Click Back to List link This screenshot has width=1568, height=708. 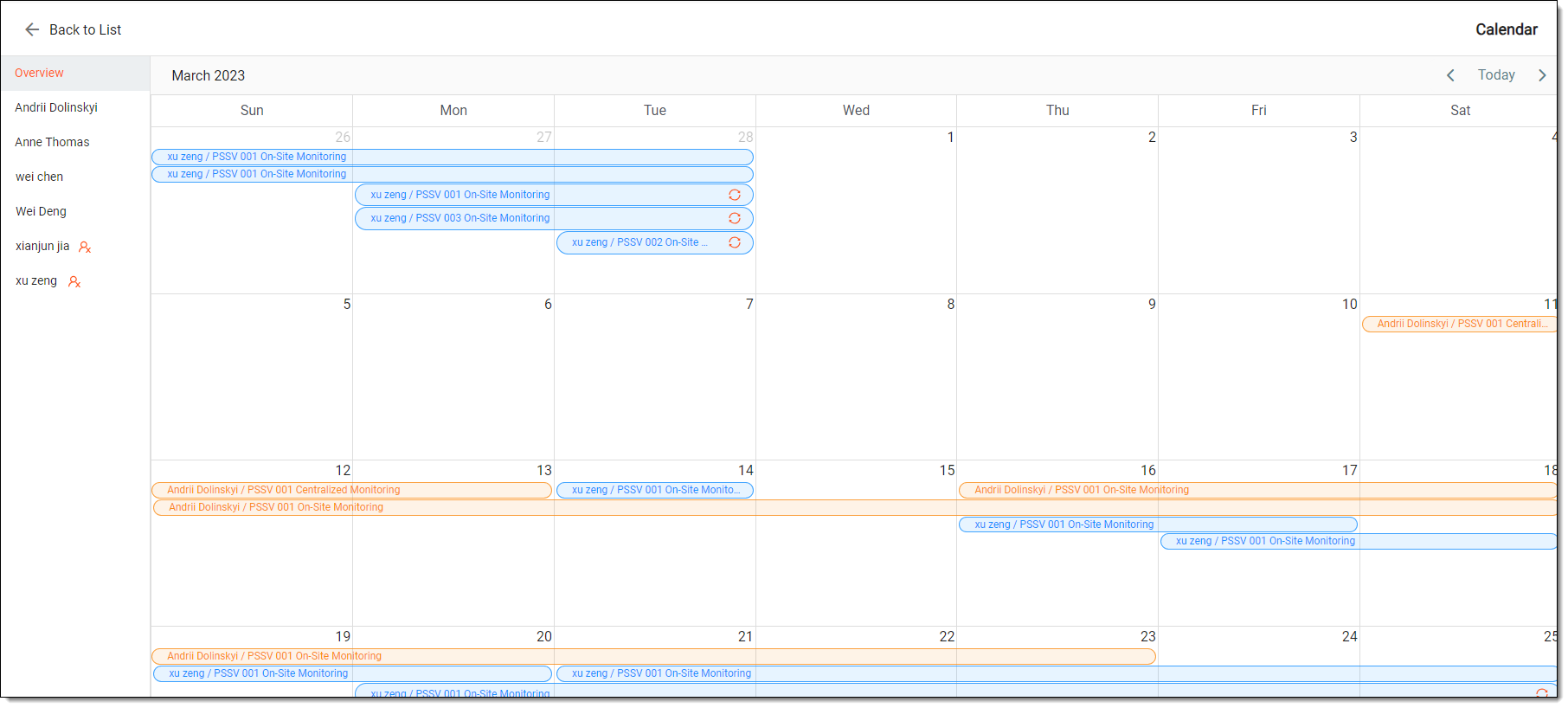pos(85,29)
